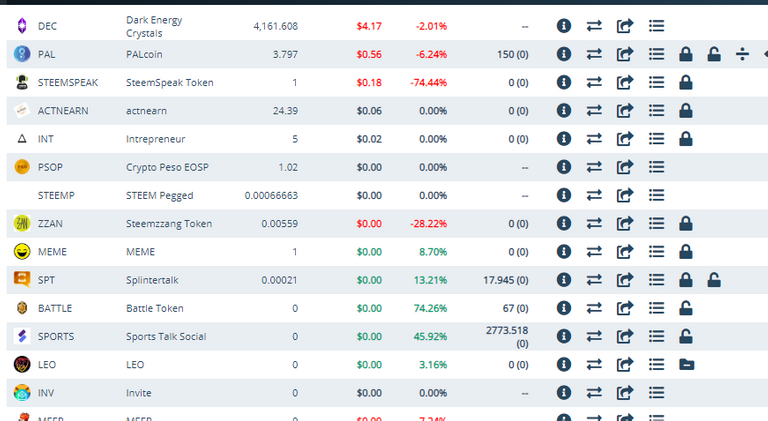
Task: Click the PALcoin name text
Action: pos(144,54)
